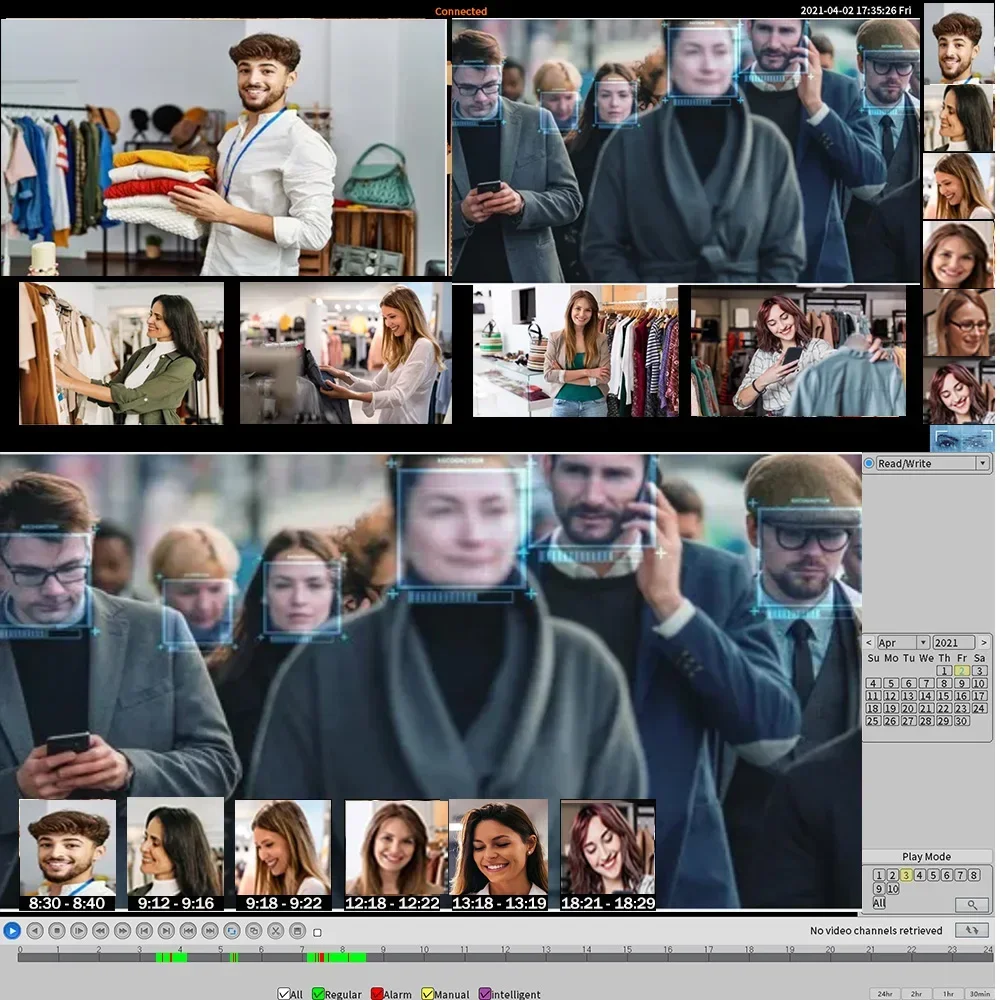
Task: Click the Stop playback icon
Action: click(57, 931)
